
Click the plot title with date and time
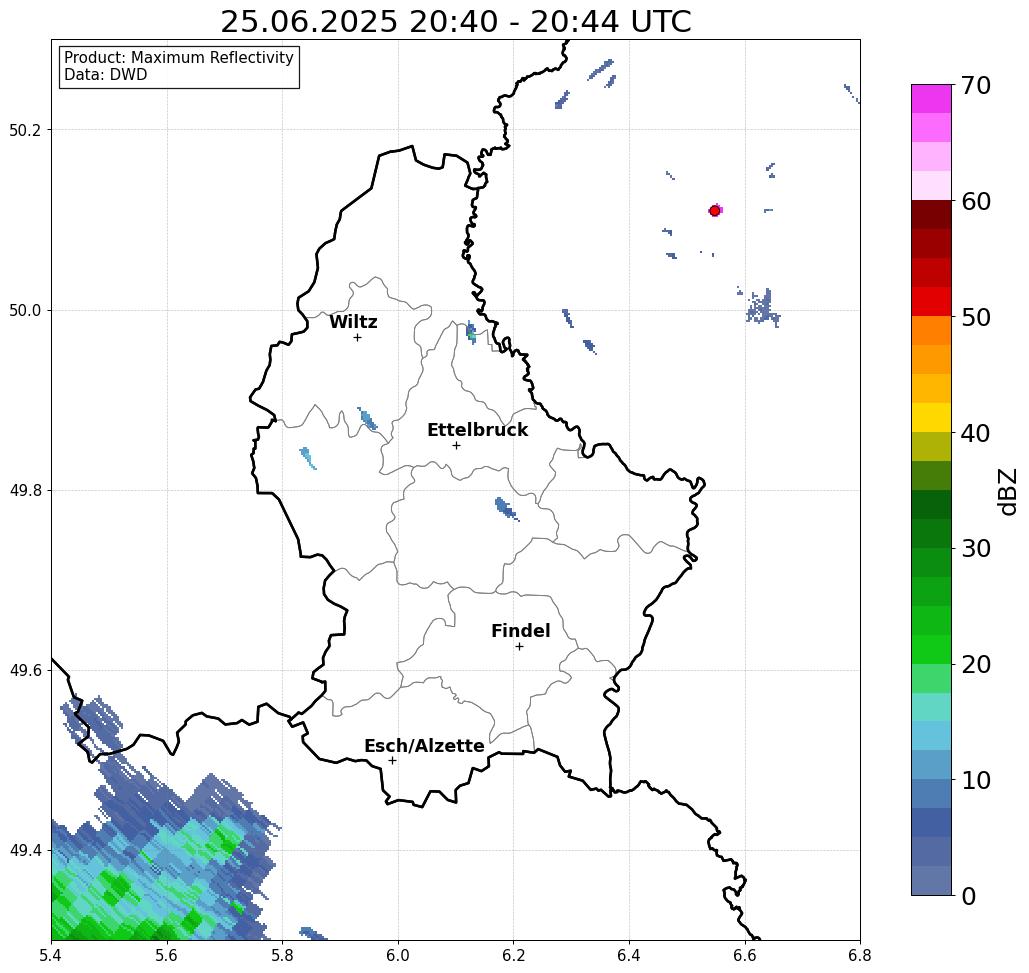click(455, 22)
